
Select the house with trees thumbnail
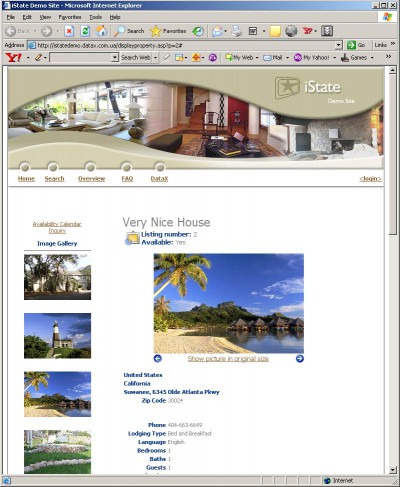pyautogui.click(x=57, y=277)
